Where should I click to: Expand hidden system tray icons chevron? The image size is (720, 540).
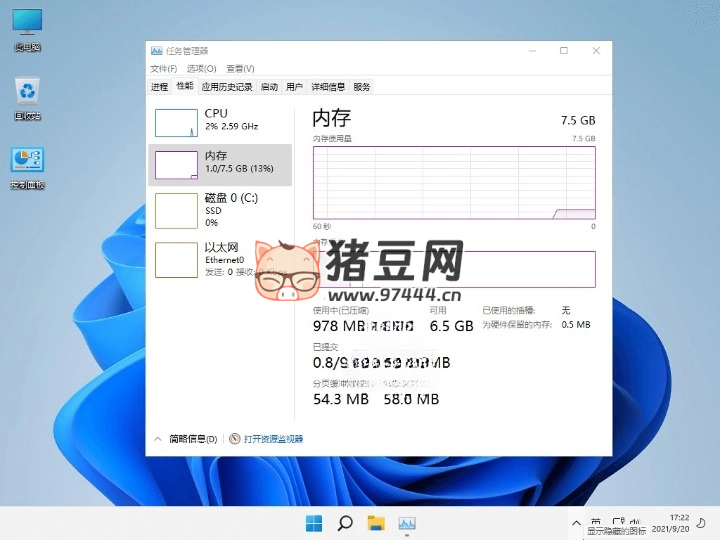pyautogui.click(x=575, y=523)
